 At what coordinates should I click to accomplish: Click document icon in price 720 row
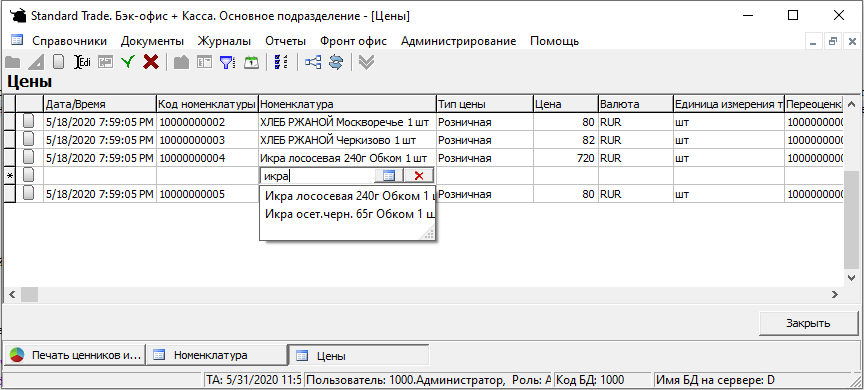29,158
